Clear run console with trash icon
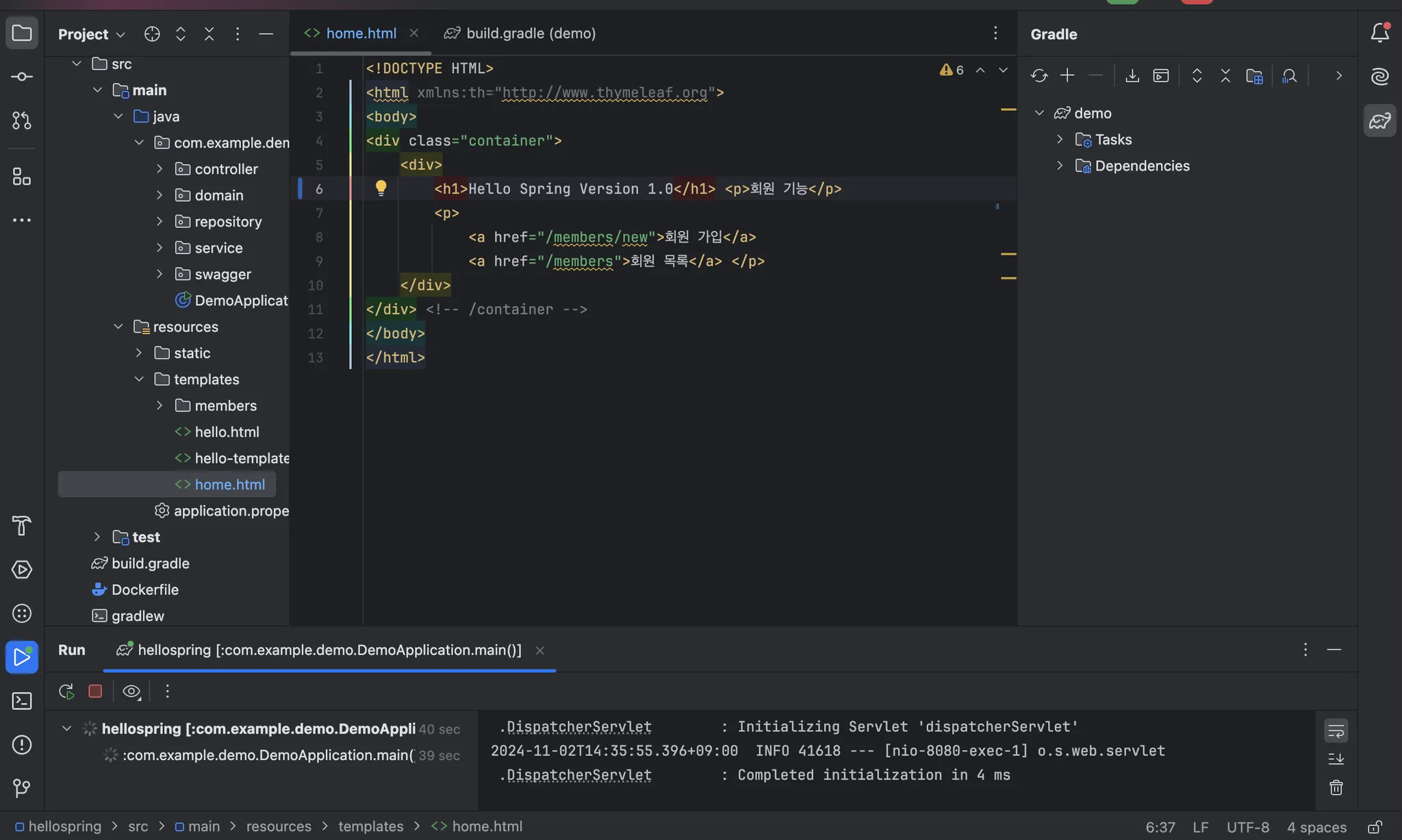The height and width of the screenshot is (840, 1402). [1336, 787]
